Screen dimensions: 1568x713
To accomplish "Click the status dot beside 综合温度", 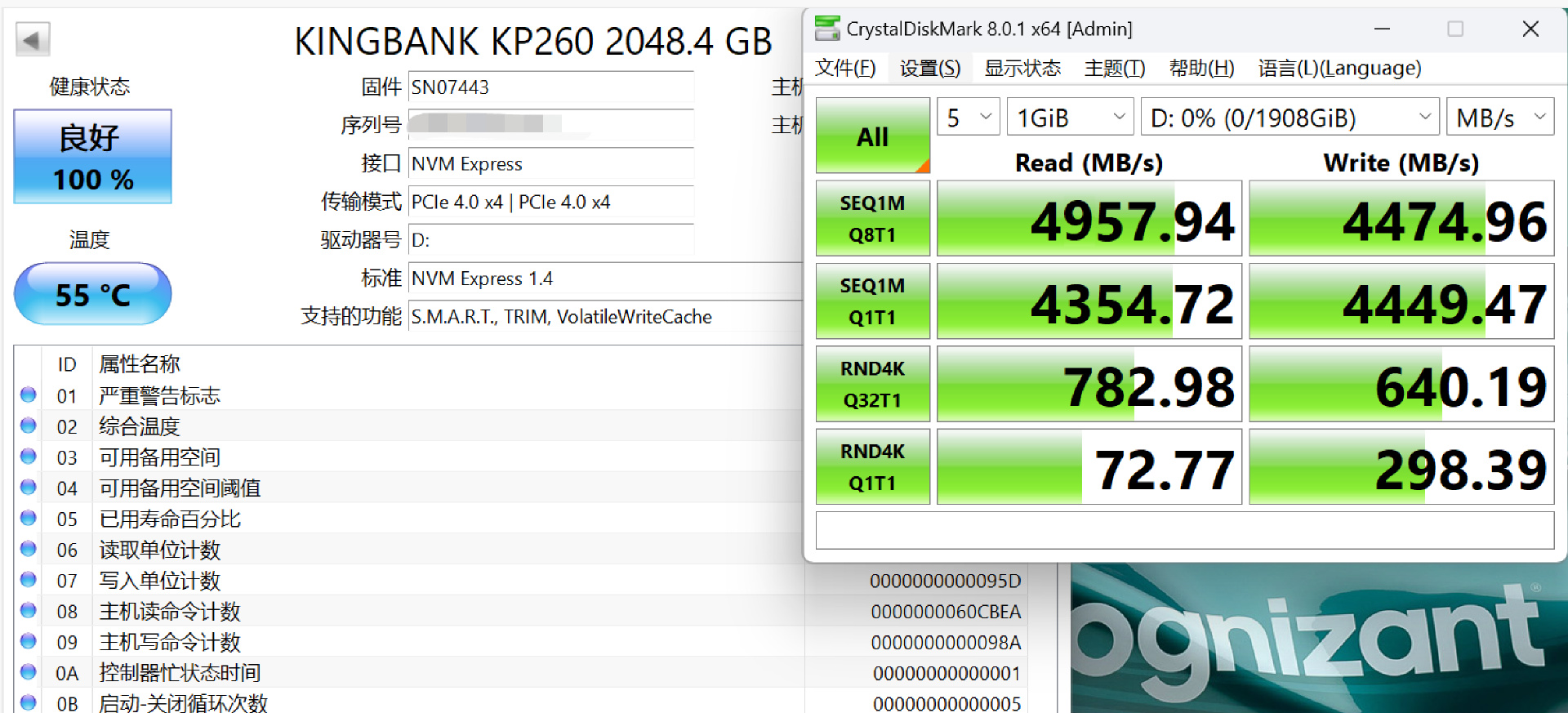I will pos(29,426).
